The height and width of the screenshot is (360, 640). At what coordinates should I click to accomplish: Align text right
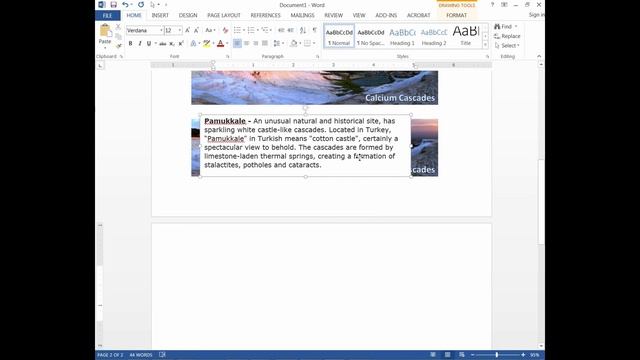click(256, 43)
